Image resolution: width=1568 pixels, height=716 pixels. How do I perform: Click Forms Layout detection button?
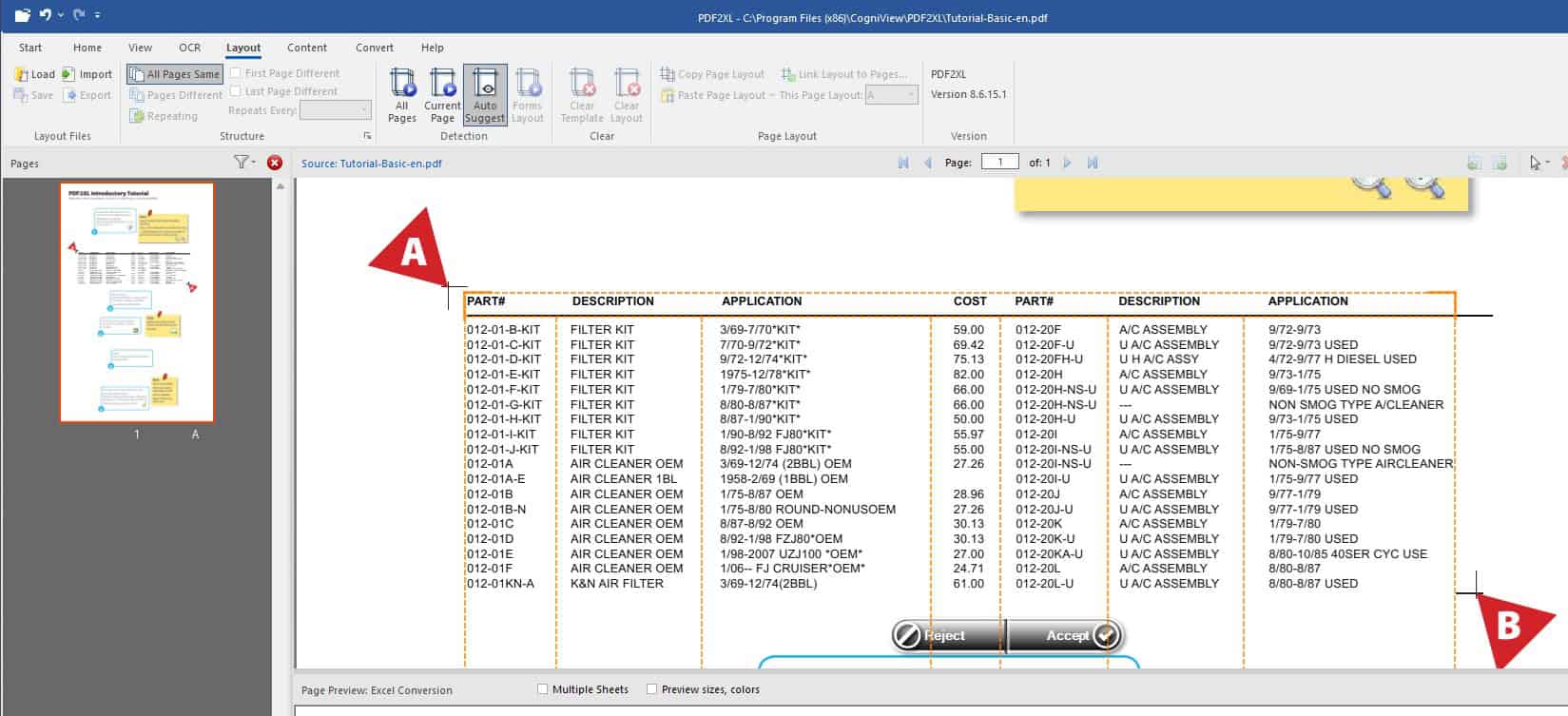click(528, 95)
